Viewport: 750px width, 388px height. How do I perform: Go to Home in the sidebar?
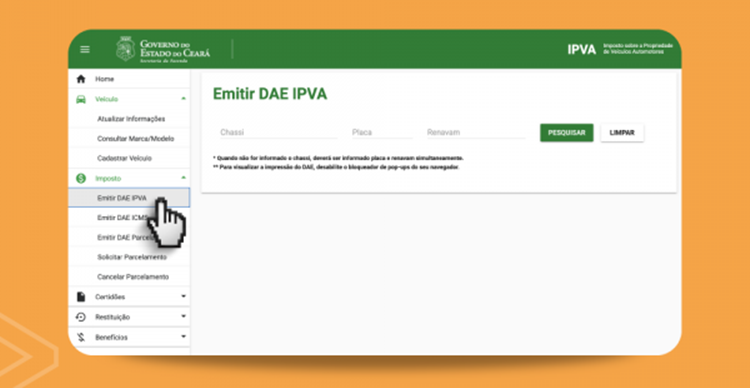click(129, 79)
